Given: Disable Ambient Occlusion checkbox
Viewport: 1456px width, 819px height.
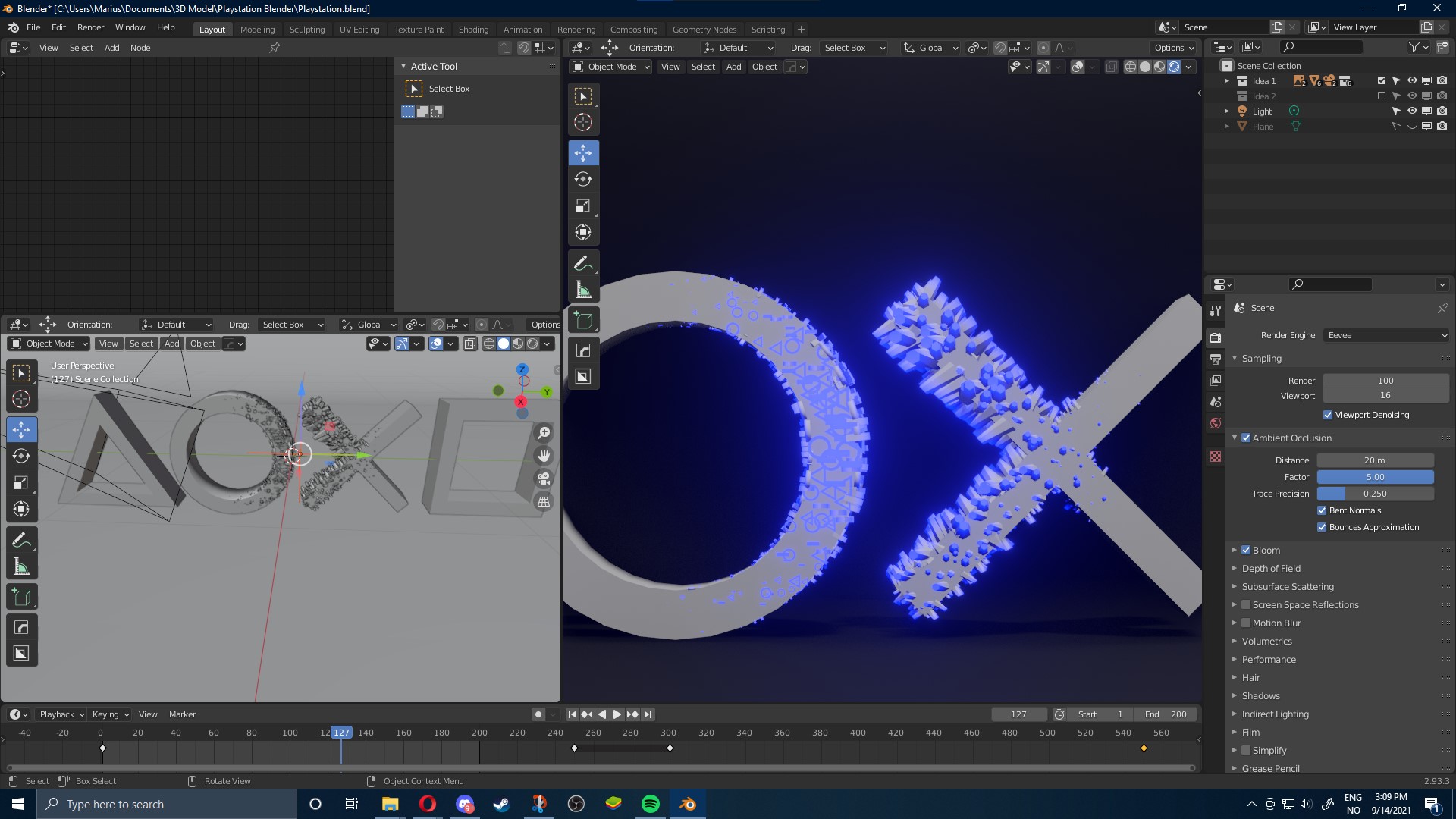Looking at the screenshot, I should click(1246, 438).
